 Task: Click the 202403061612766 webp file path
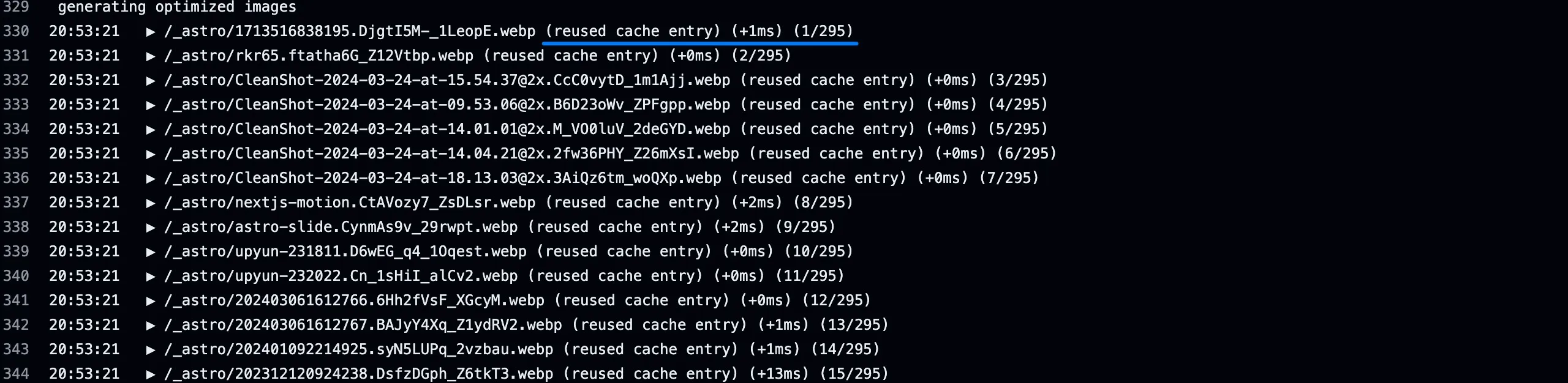354,300
